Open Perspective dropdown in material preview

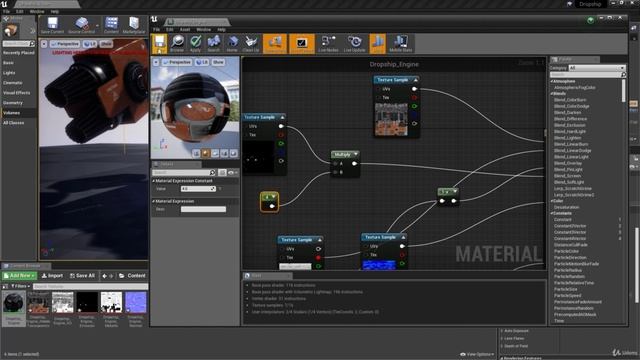pos(177,62)
